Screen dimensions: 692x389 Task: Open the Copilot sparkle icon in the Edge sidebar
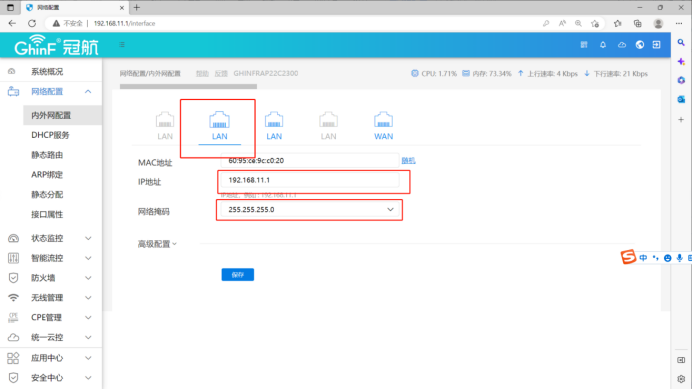[681, 62]
